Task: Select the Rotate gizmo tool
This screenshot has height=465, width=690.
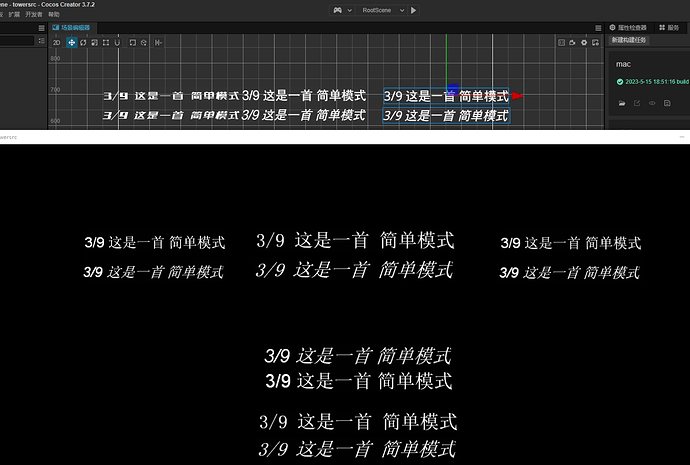Action: click(x=83, y=43)
